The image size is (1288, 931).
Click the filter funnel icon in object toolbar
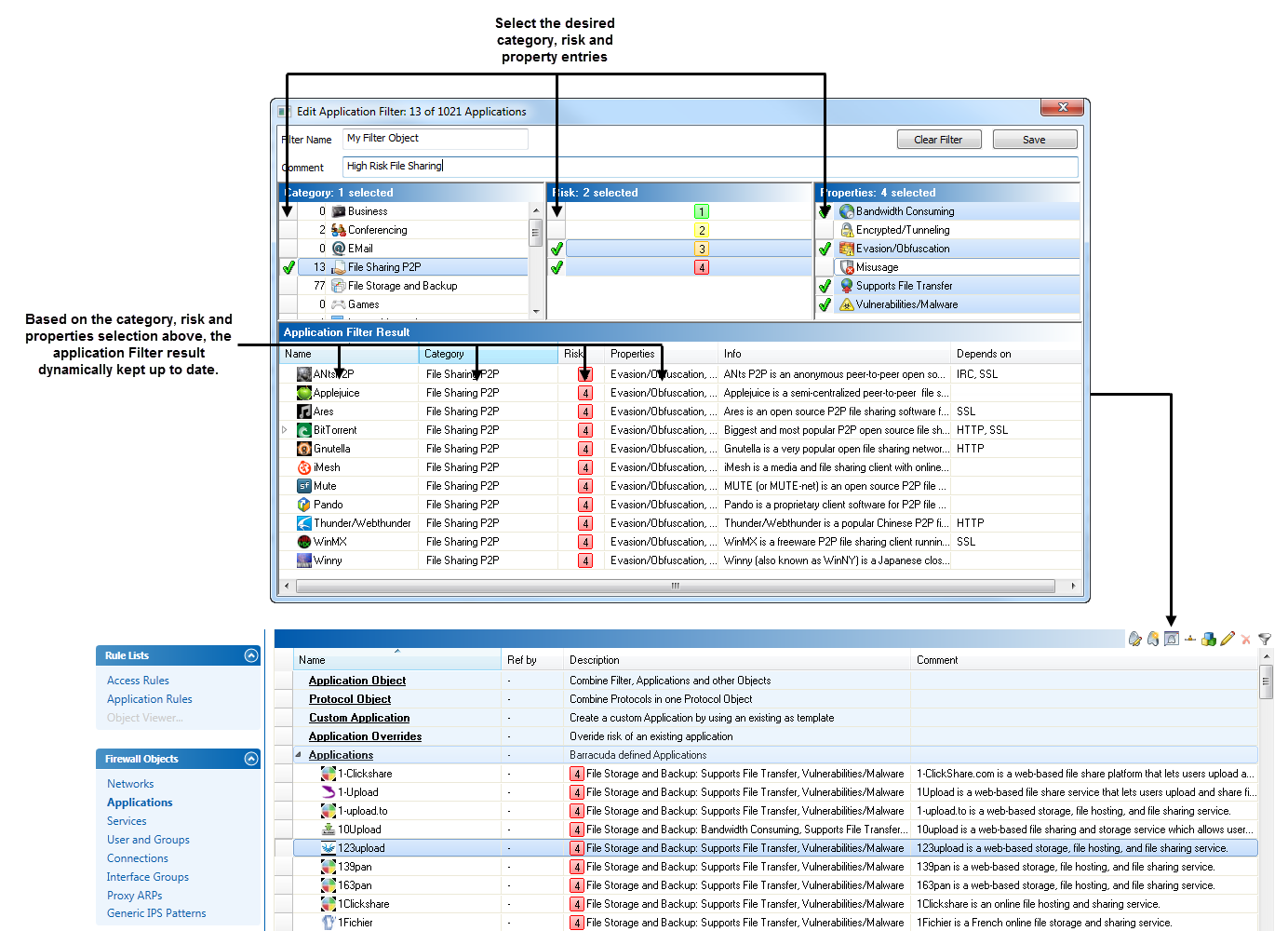(1264, 639)
